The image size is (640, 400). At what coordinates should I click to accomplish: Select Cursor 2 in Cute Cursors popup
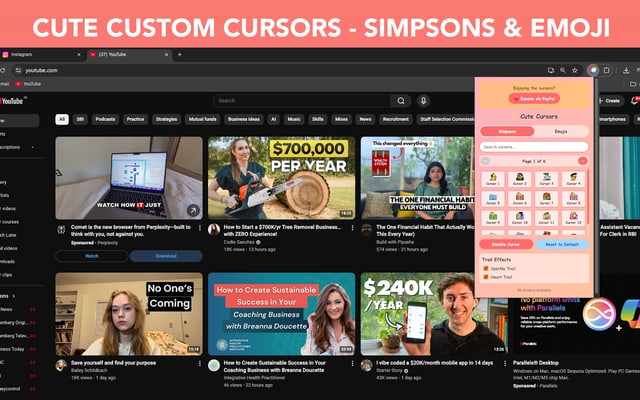coord(520,179)
